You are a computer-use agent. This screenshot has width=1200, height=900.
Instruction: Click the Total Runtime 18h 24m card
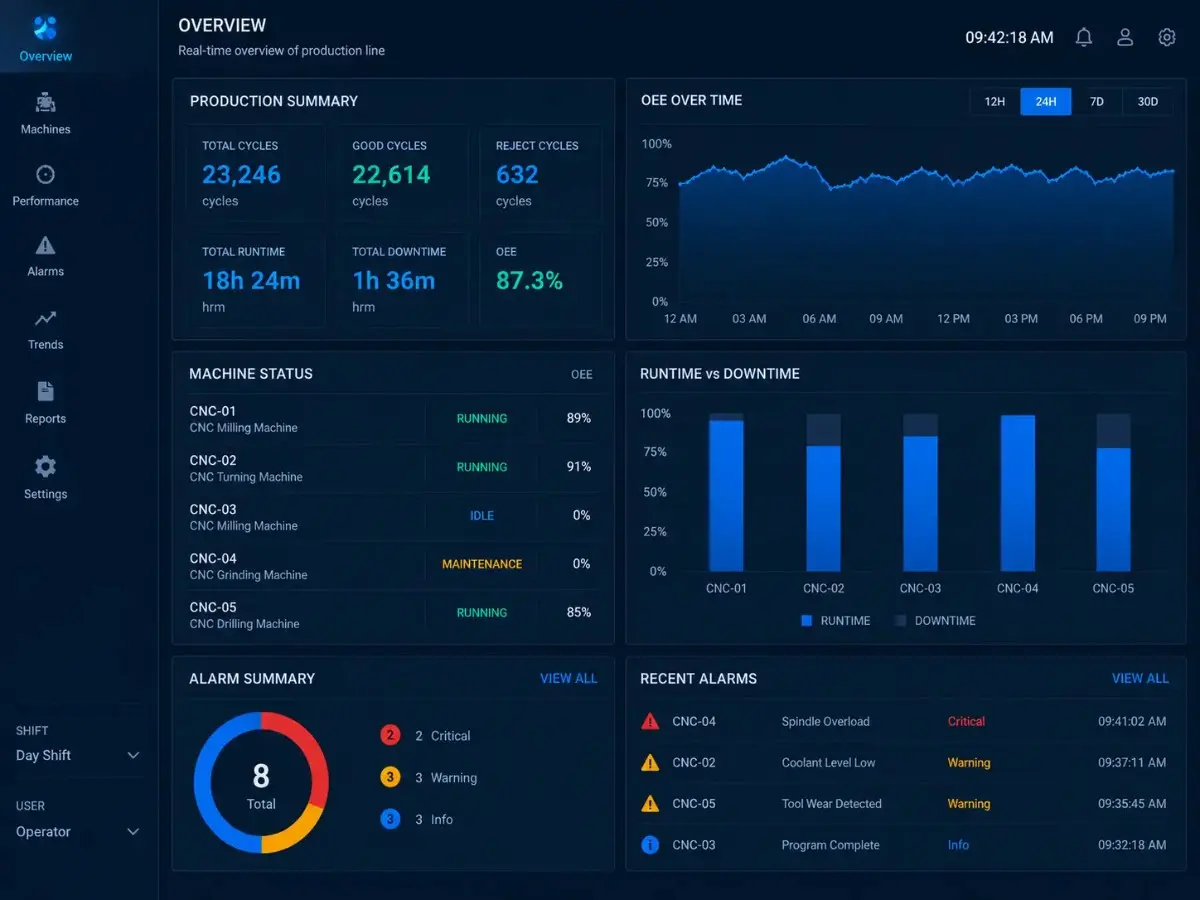pos(255,280)
